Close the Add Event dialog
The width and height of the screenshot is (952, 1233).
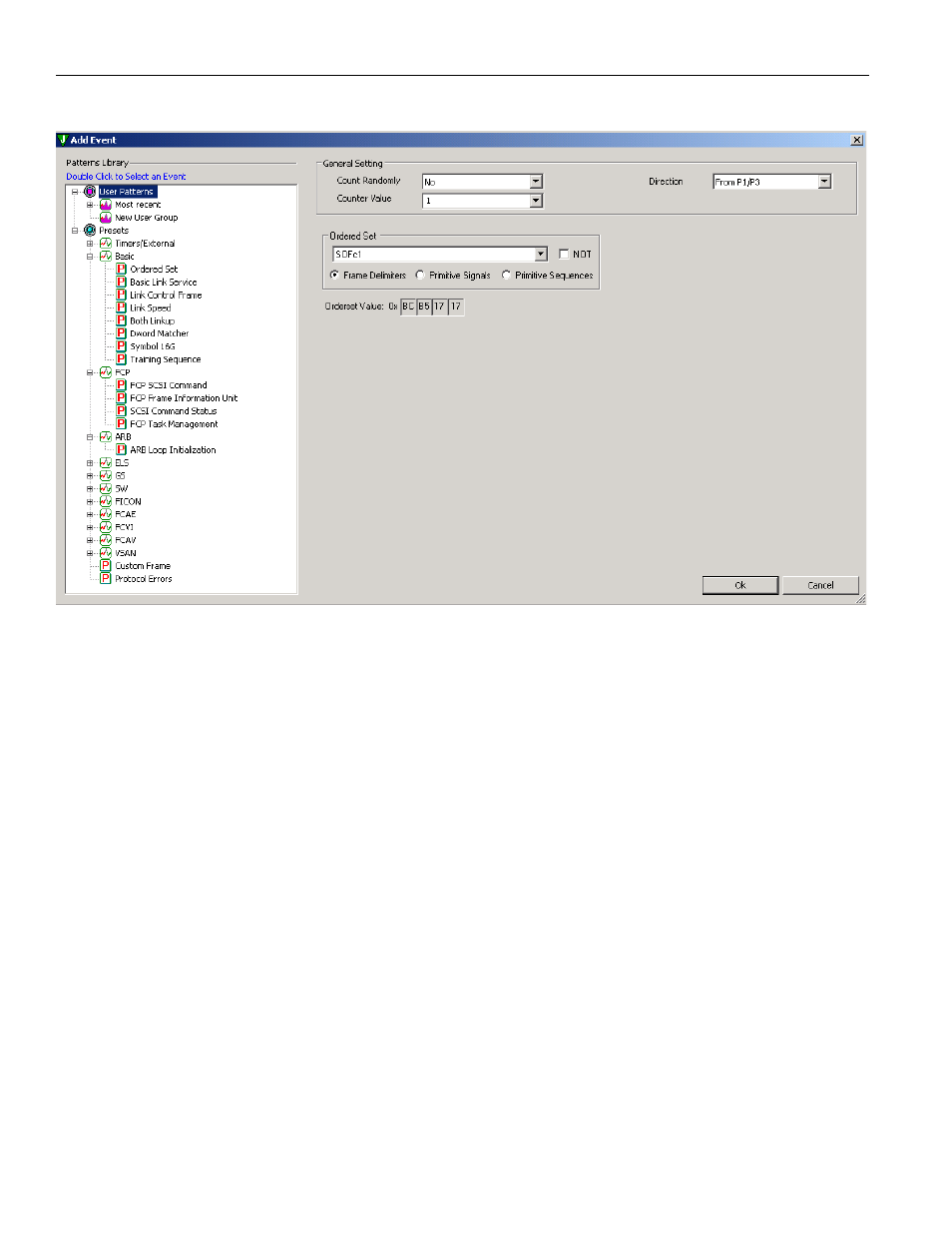pos(856,140)
